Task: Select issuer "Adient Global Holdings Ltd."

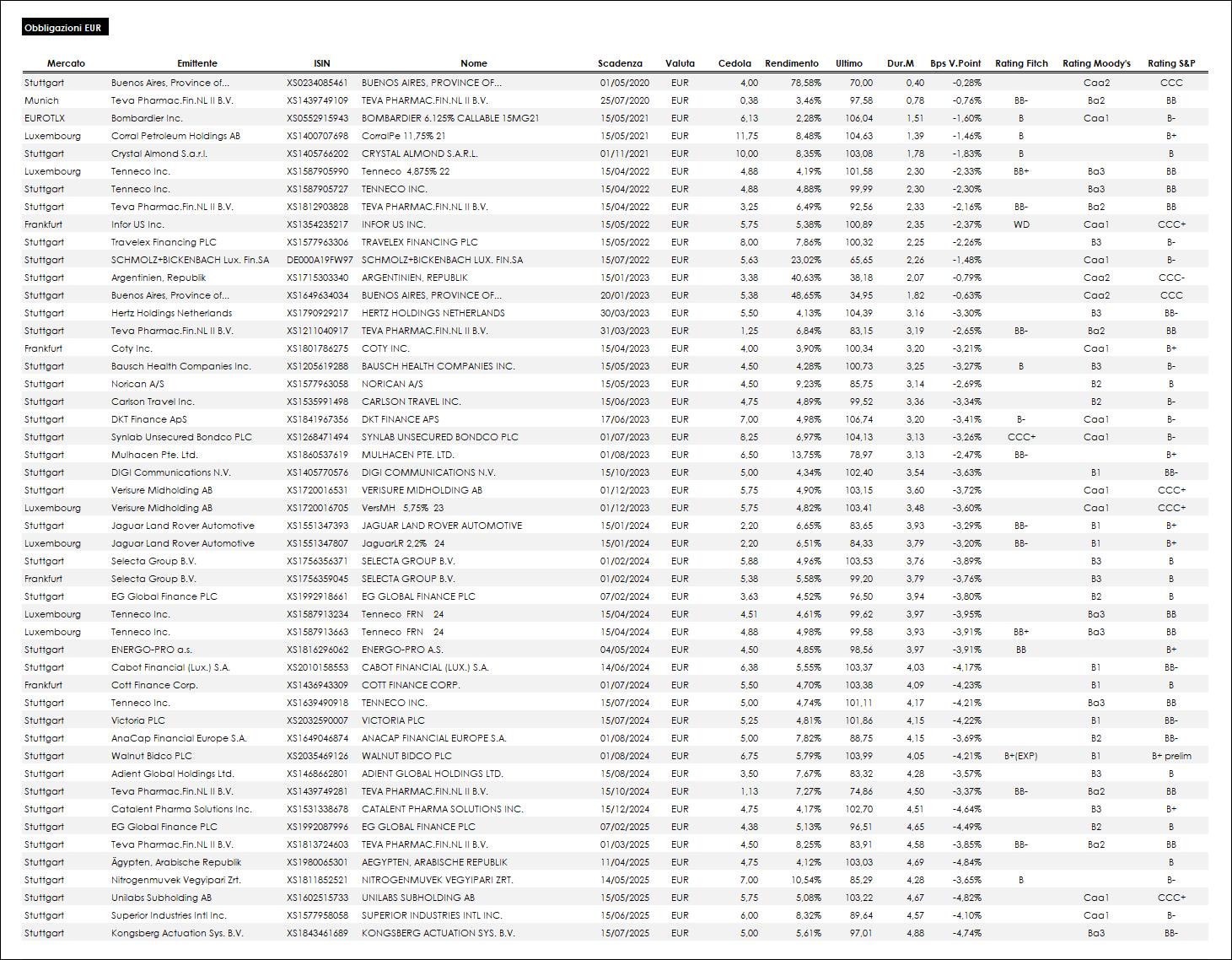Action: 173,774
